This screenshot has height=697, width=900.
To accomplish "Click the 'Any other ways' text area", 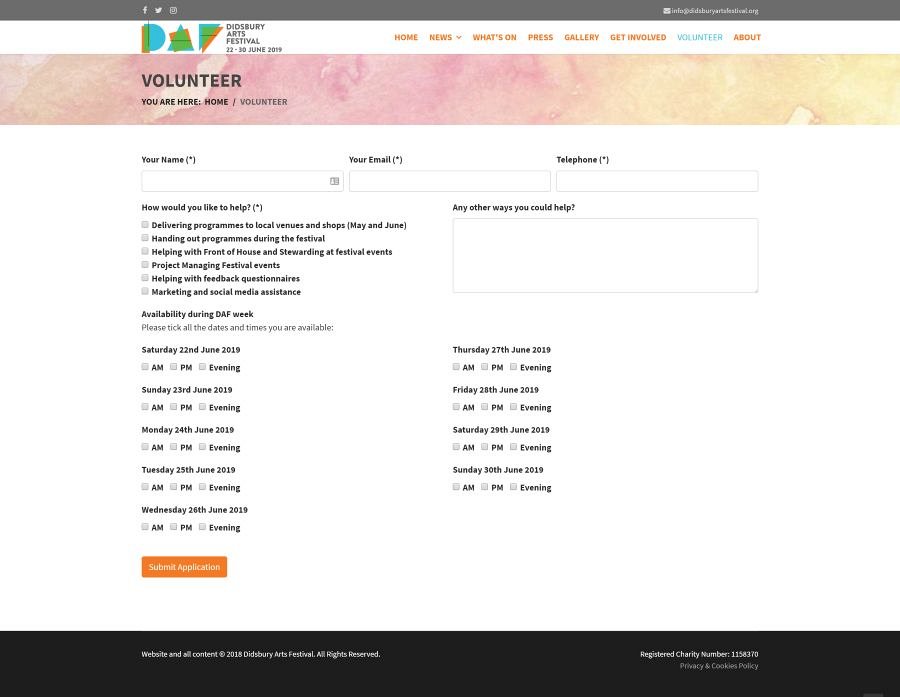I will click(x=605, y=255).
